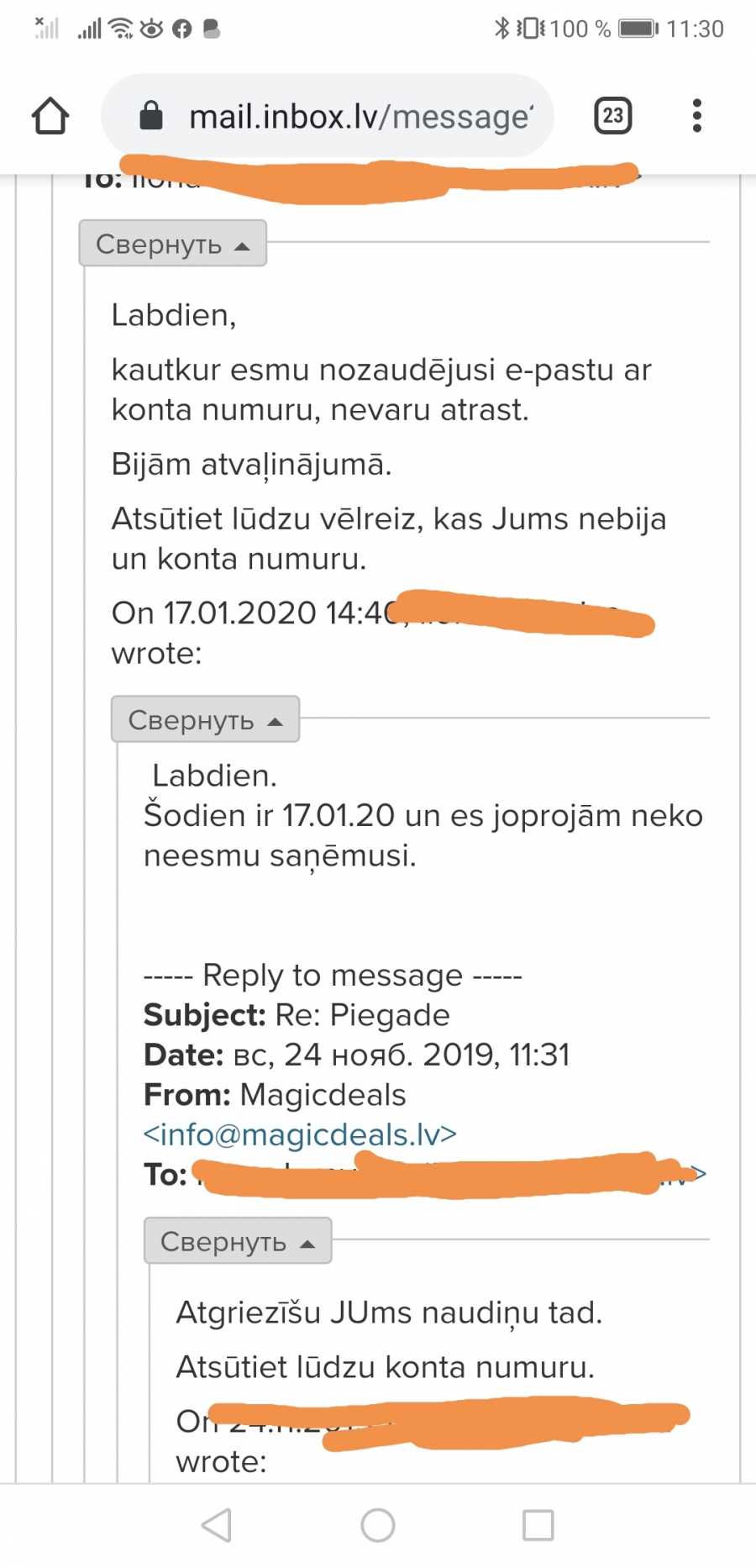Open the Chrome three-dot menu

696,116
